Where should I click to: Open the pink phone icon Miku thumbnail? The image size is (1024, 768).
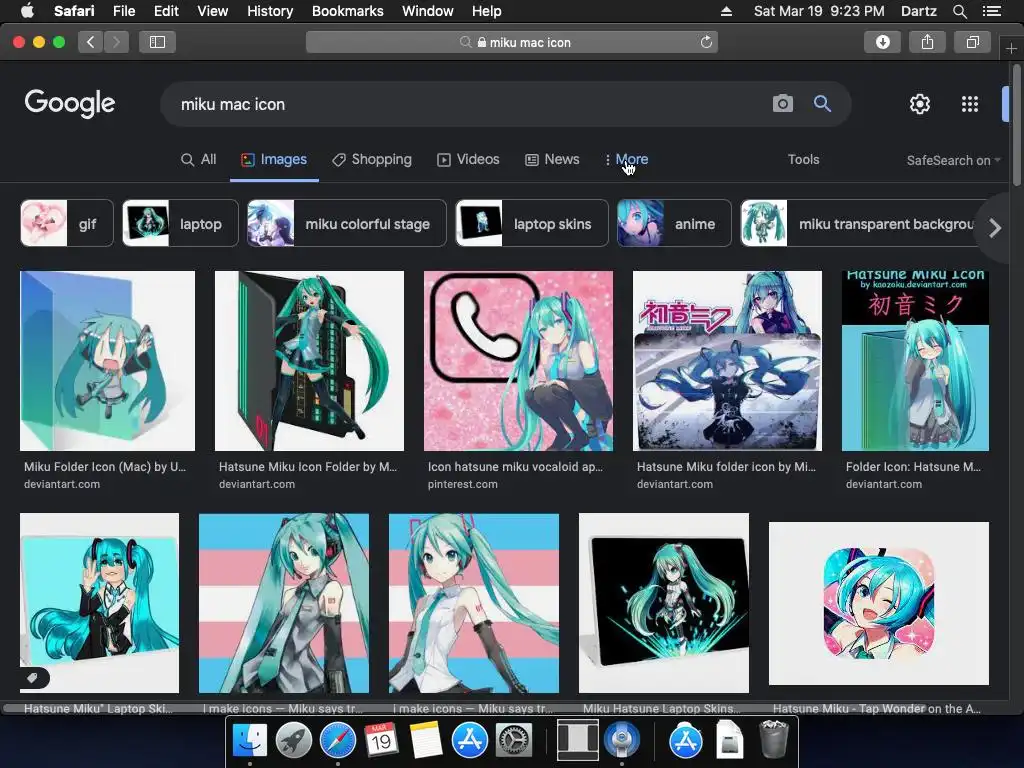[x=519, y=360]
